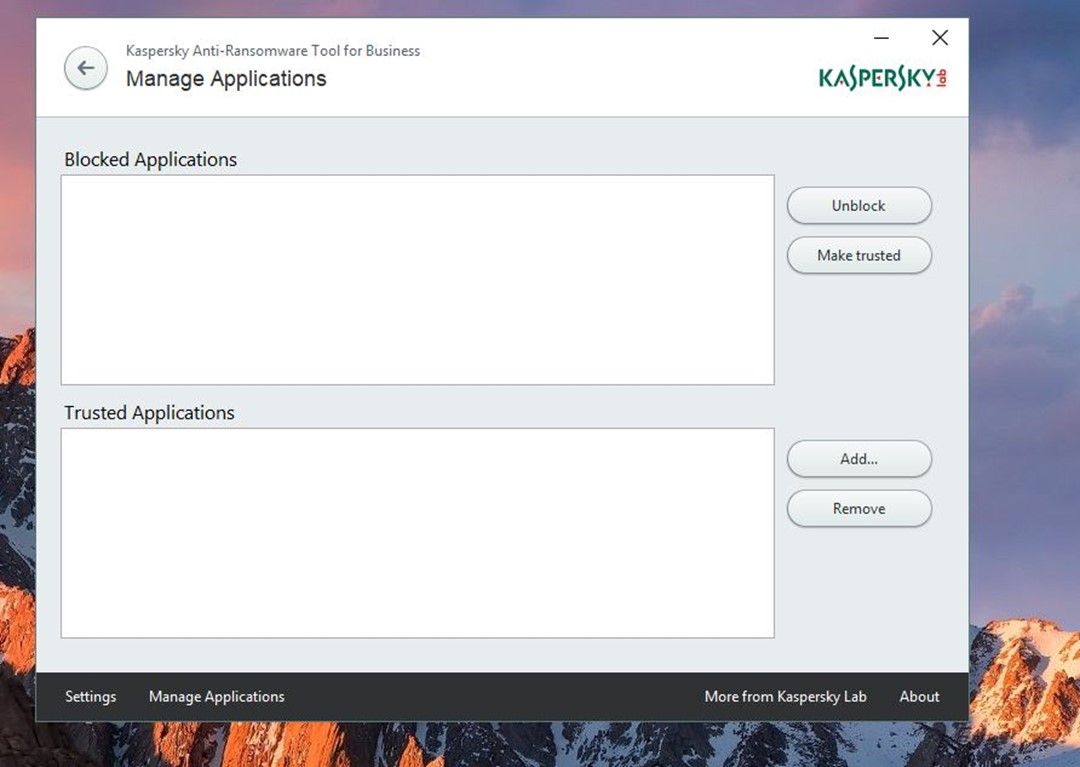This screenshot has height=767, width=1080.
Task: Click the Blocked Applications section label
Action: [x=151, y=160]
